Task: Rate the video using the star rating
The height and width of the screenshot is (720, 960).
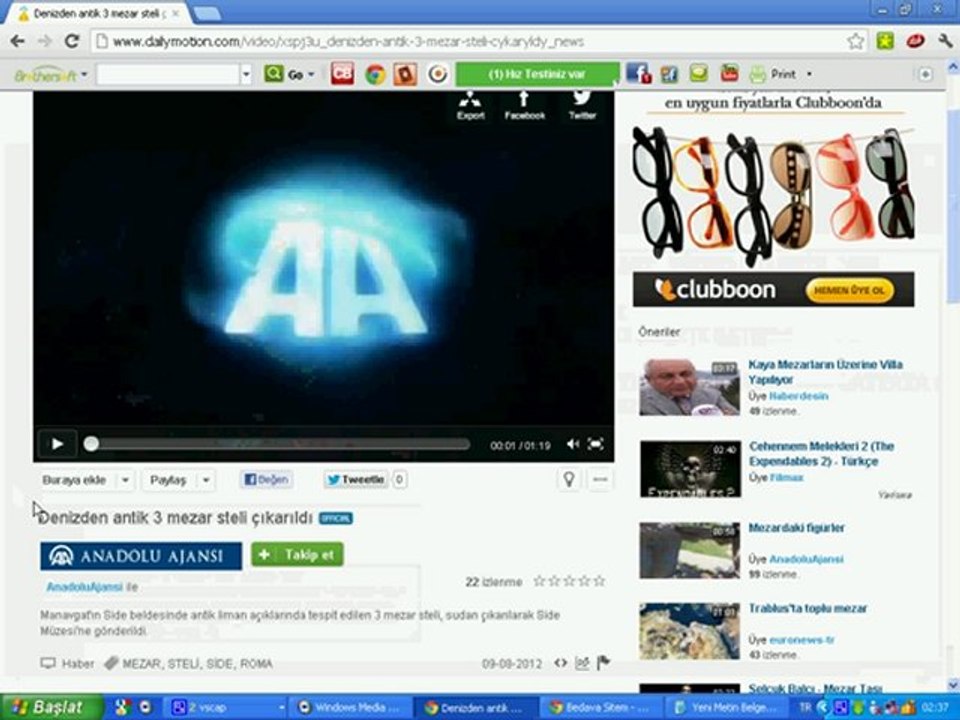Action: [x=569, y=581]
